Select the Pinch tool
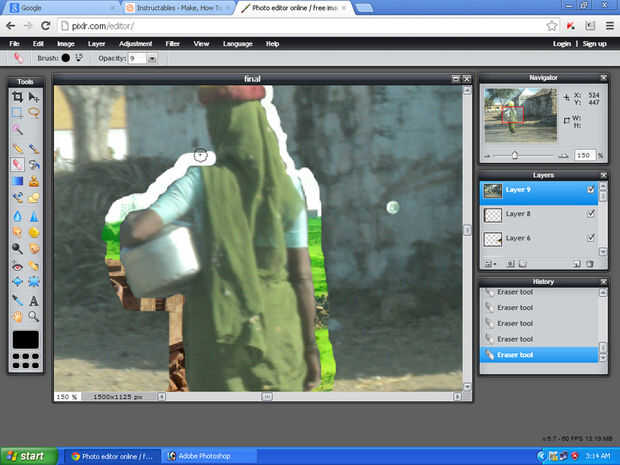This screenshot has width=620, height=465. click(34, 282)
